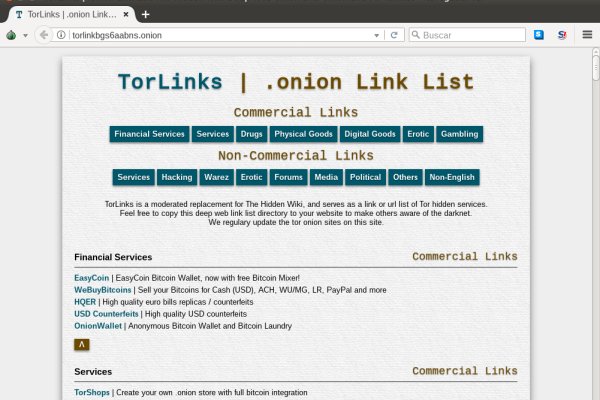Go back using the back arrow
This screenshot has width=600, height=400.
pos(43,35)
